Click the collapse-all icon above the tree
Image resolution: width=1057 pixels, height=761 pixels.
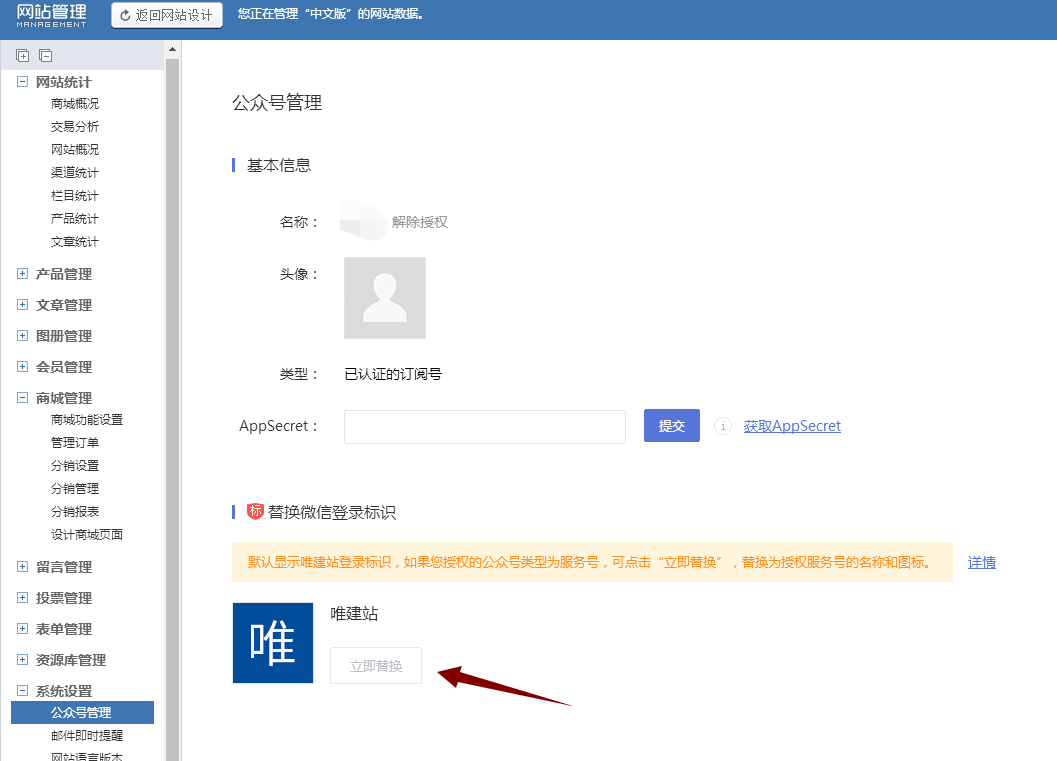[x=45, y=56]
